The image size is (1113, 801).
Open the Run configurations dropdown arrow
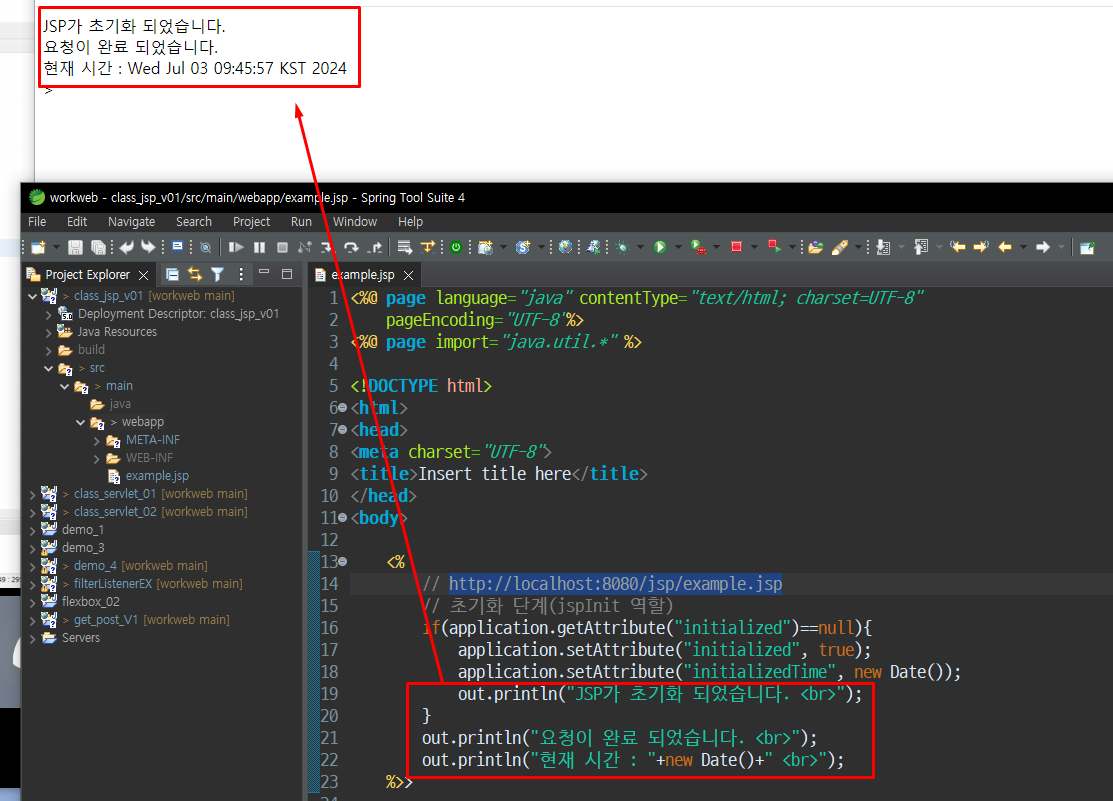click(678, 247)
